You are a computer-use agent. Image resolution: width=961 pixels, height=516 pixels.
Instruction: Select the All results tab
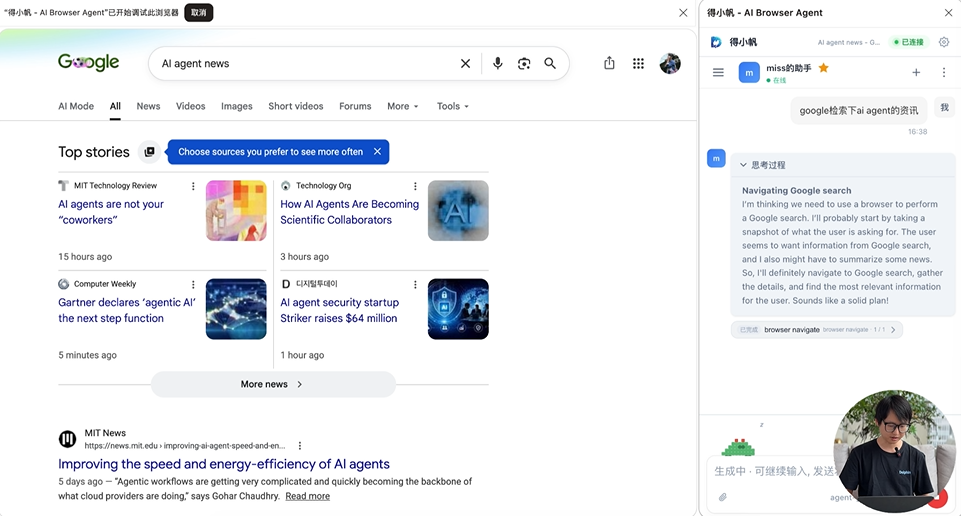point(115,106)
